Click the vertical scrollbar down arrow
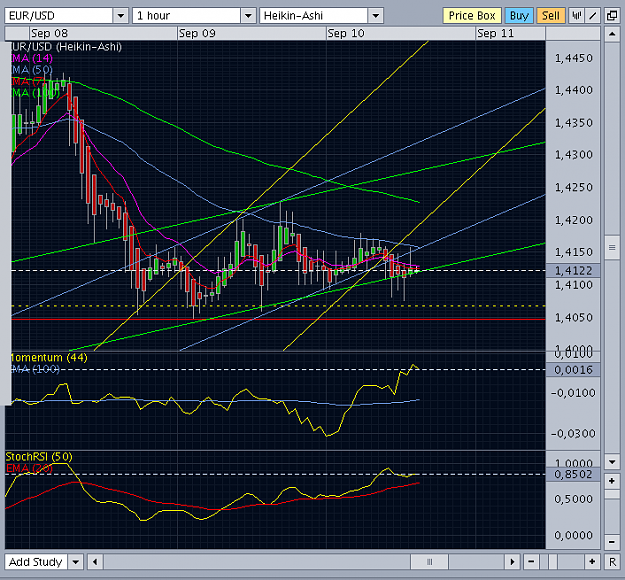The height and width of the screenshot is (580, 625). tap(612, 462)
